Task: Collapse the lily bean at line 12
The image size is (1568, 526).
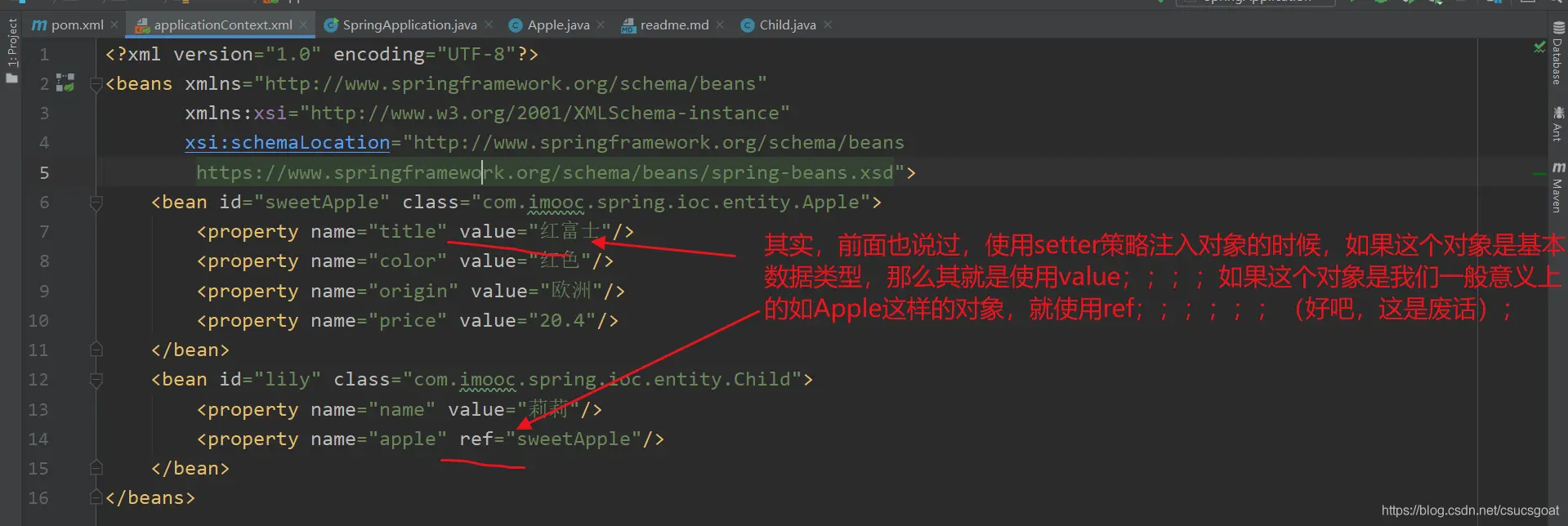Action: (x=96, y=380)
